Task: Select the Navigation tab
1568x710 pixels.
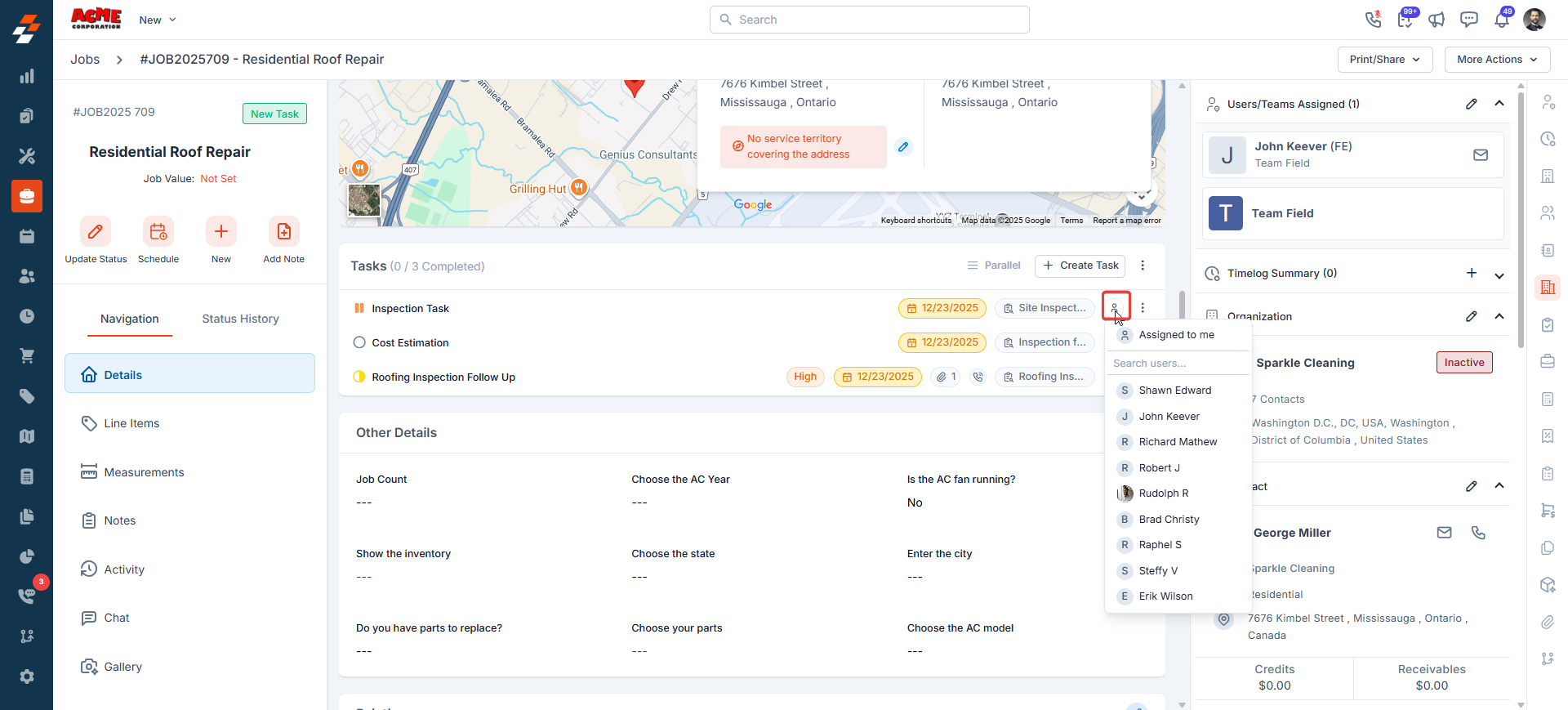Action: (x=130, y=319)
